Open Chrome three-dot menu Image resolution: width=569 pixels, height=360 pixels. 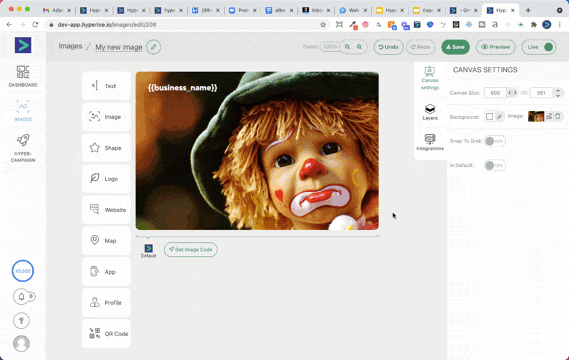click(x=559, y=24)
